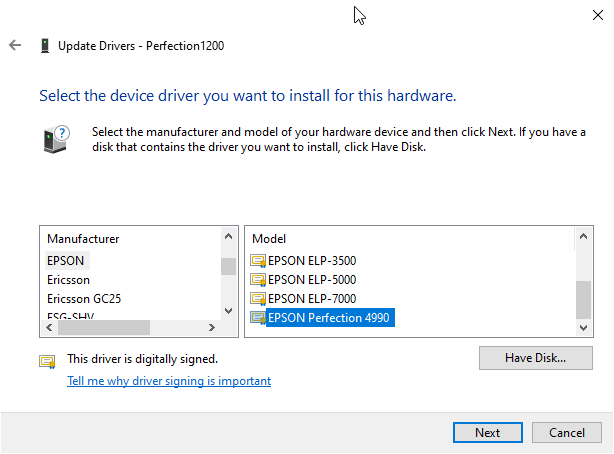Select Ericsson GC25 manufacturer entry
Screen dimensions: 614x454
(84, 299)
